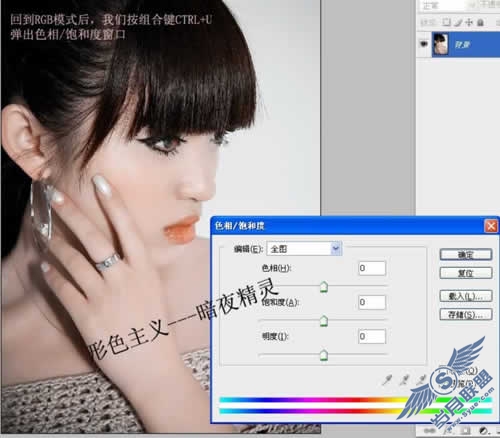
Task: Click lock image pixels brush icon
Action: pyautogui.click(x=458, y=22)
